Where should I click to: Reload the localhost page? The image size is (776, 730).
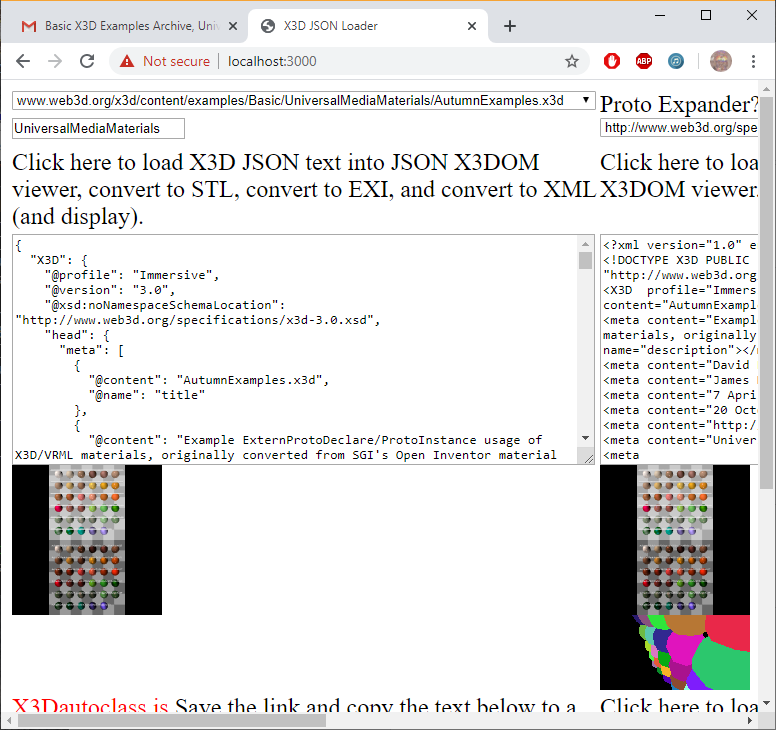[x=87, y=61]
